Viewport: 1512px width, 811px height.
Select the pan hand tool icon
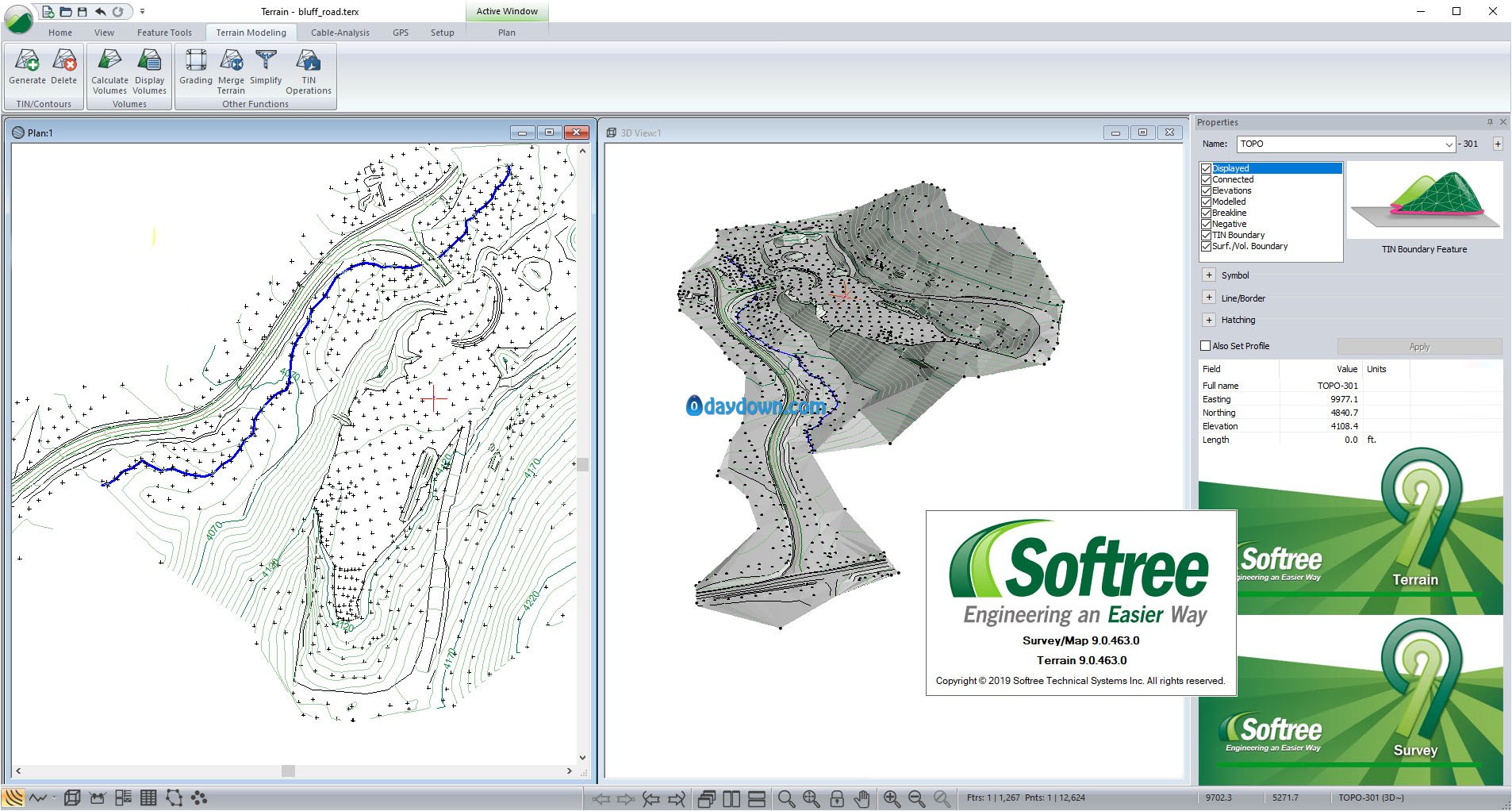point(862,799)
